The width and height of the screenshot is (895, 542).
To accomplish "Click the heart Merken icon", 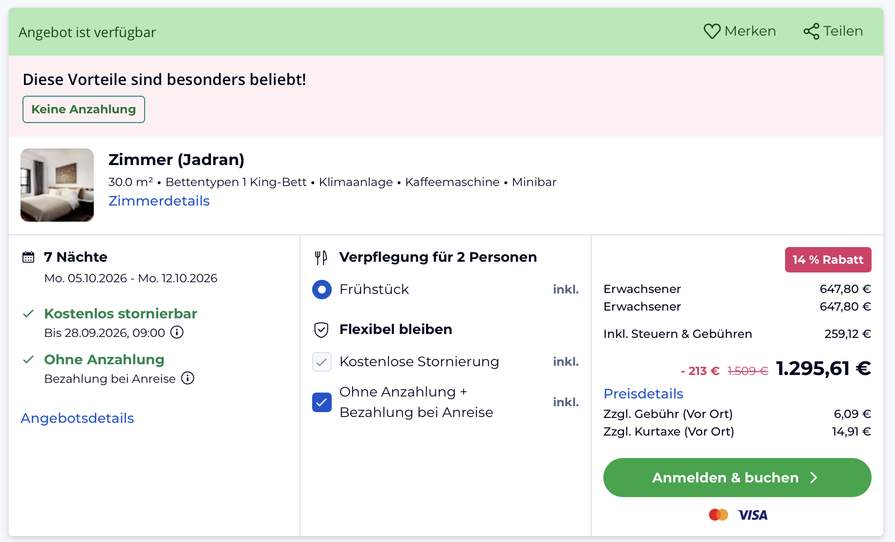I will (x=711, y=31).
